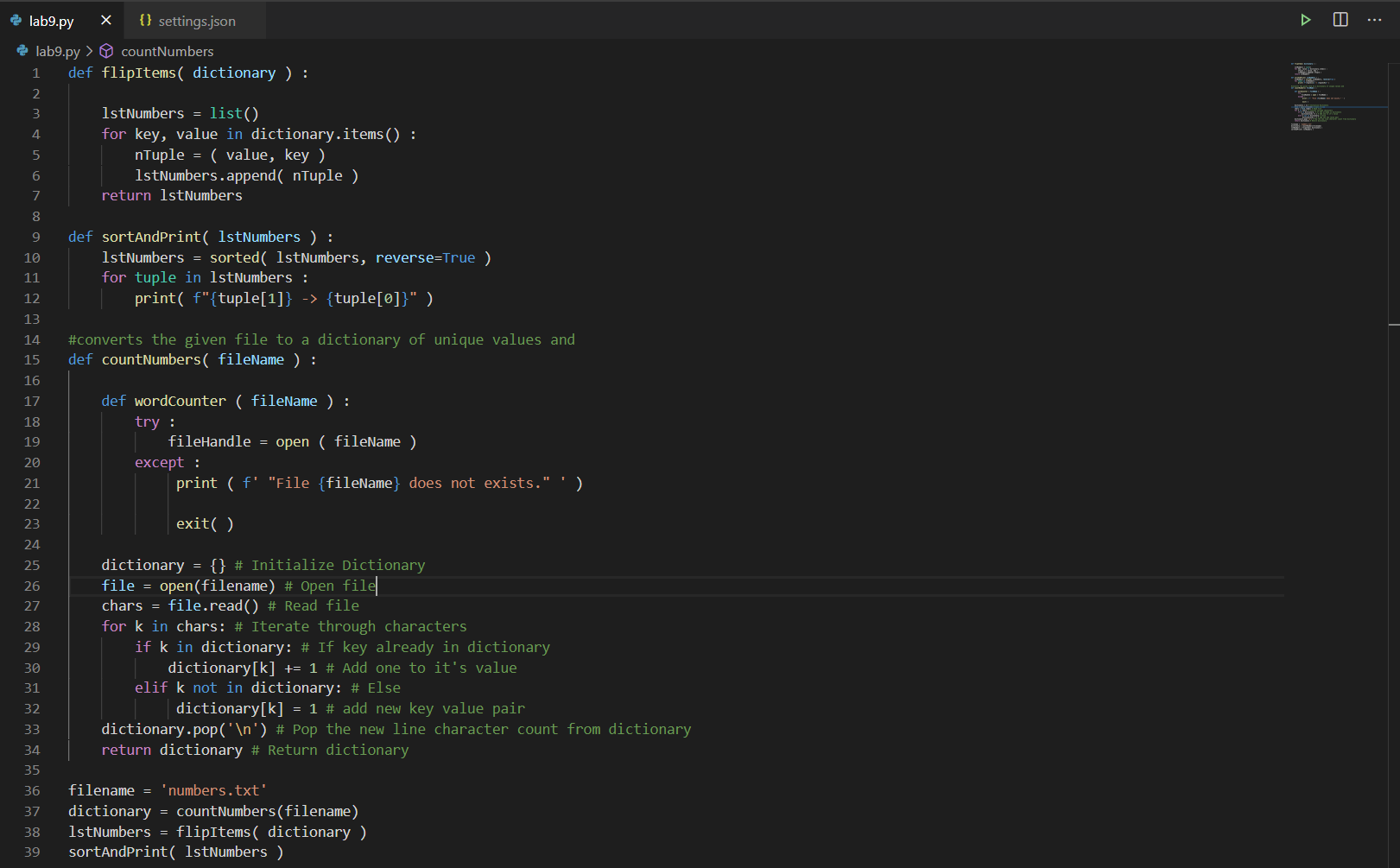Click 'lstNumbers = list()' on line 3
Image resolution: width=1400 pixels, height=868 pixels.
coord(181,113)
